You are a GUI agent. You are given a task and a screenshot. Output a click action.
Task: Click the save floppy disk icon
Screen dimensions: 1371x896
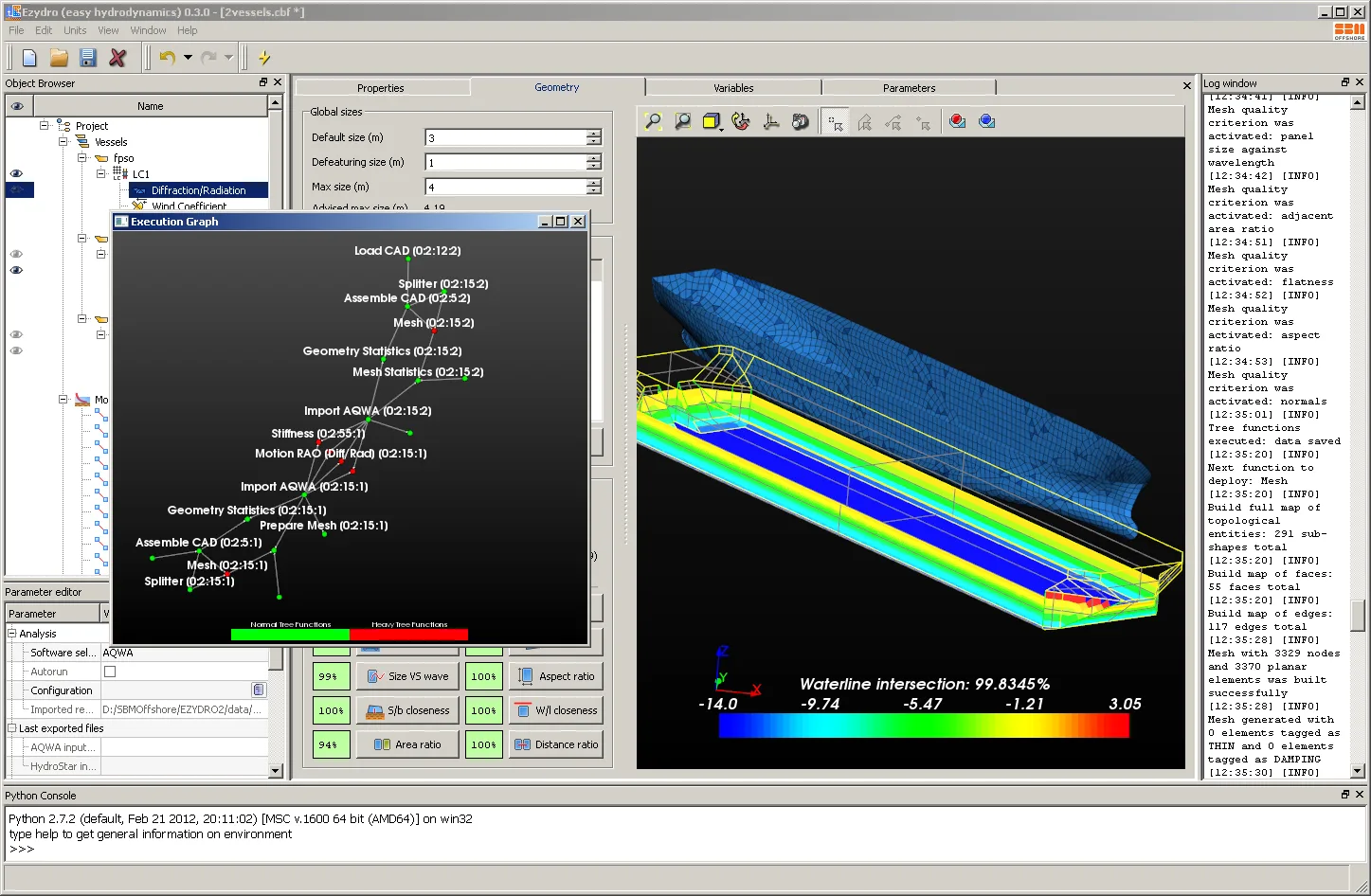coord(88,58)
